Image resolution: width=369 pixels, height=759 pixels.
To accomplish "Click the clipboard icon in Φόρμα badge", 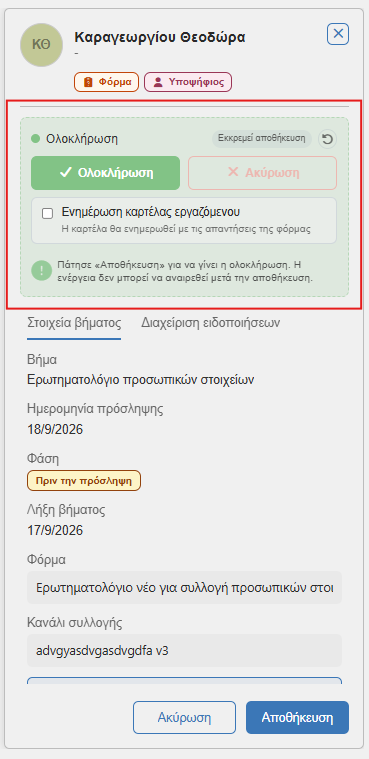I will (x=88, y=82).
